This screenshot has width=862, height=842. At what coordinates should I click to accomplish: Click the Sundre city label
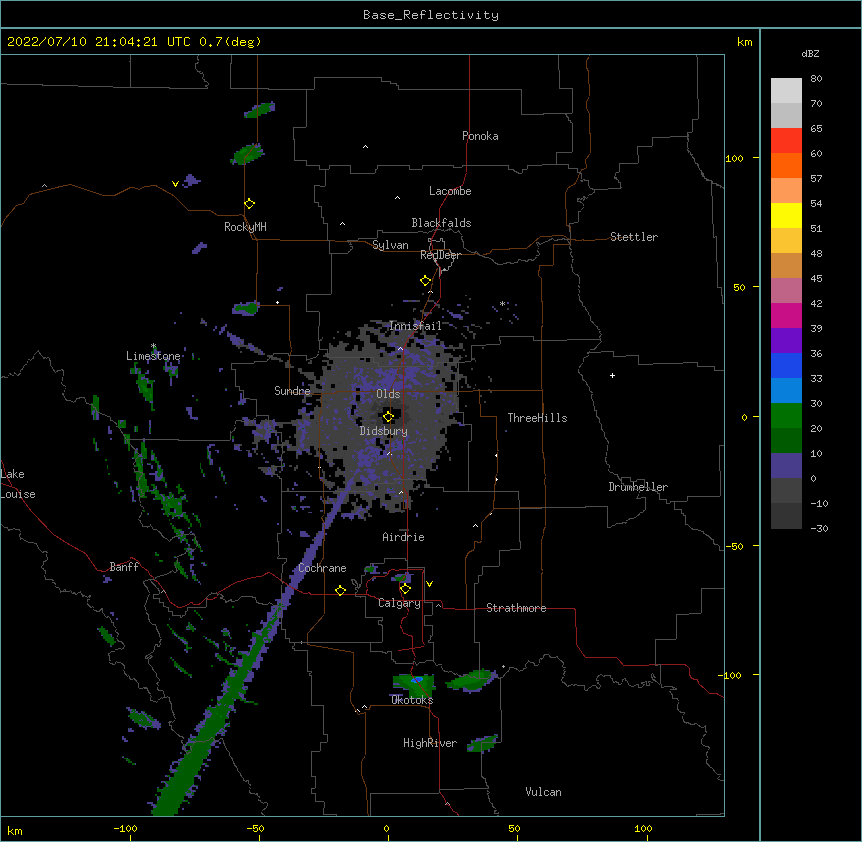292,391
